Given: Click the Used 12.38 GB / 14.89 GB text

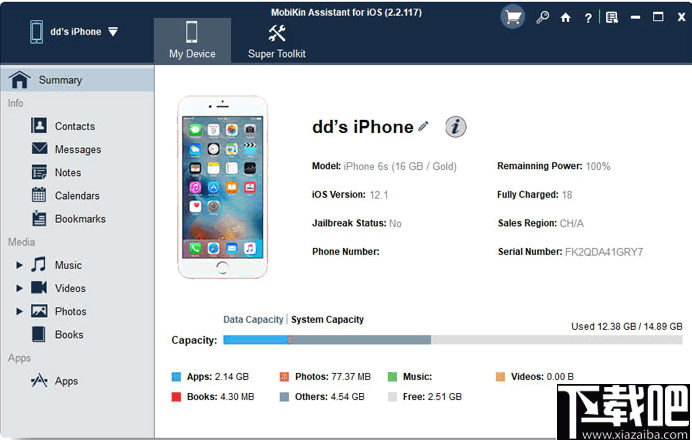Looking at the screenshot, I should click(627, 327).
